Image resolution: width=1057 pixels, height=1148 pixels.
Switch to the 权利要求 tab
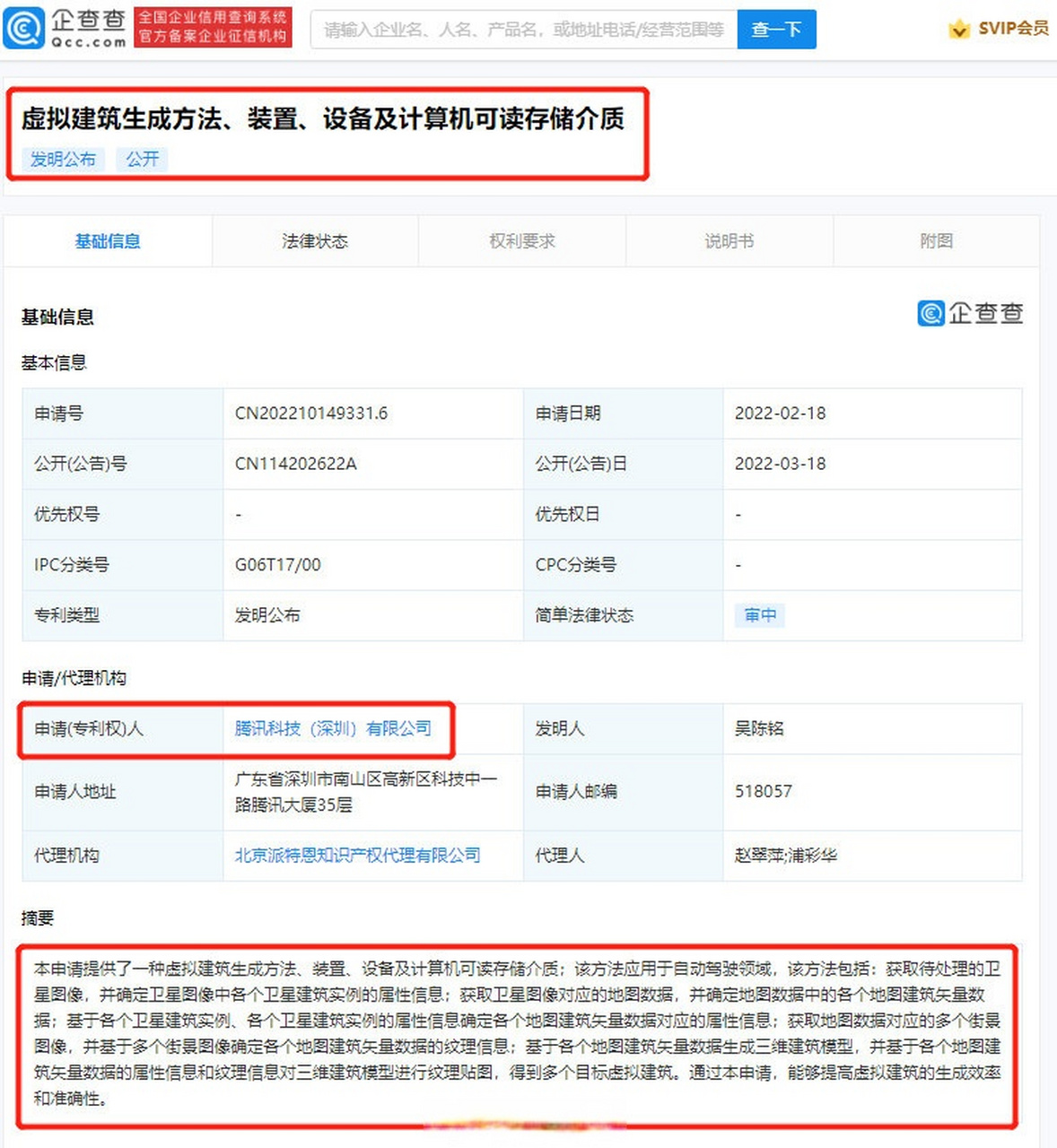[x=522, y=241]
